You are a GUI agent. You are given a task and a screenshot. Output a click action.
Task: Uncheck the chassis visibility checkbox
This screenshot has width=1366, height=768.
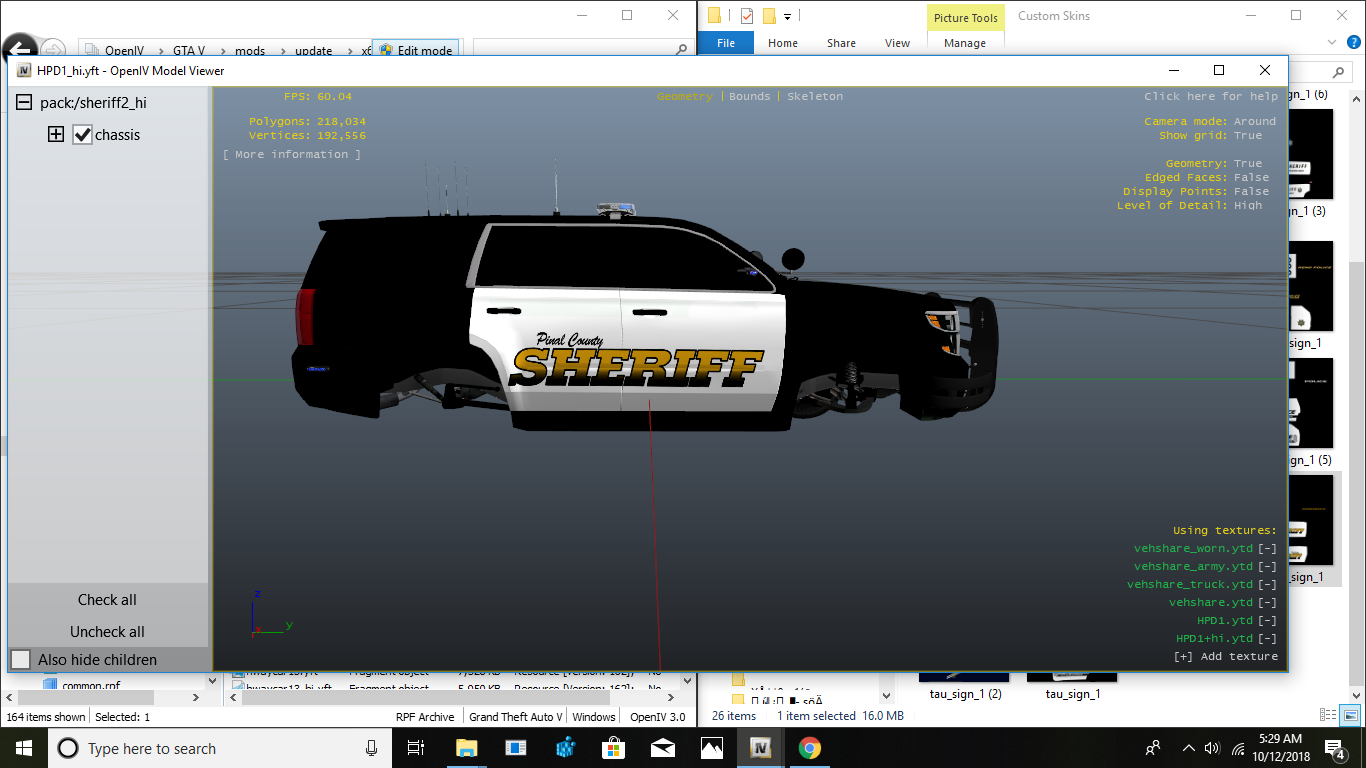pos(83,135)
